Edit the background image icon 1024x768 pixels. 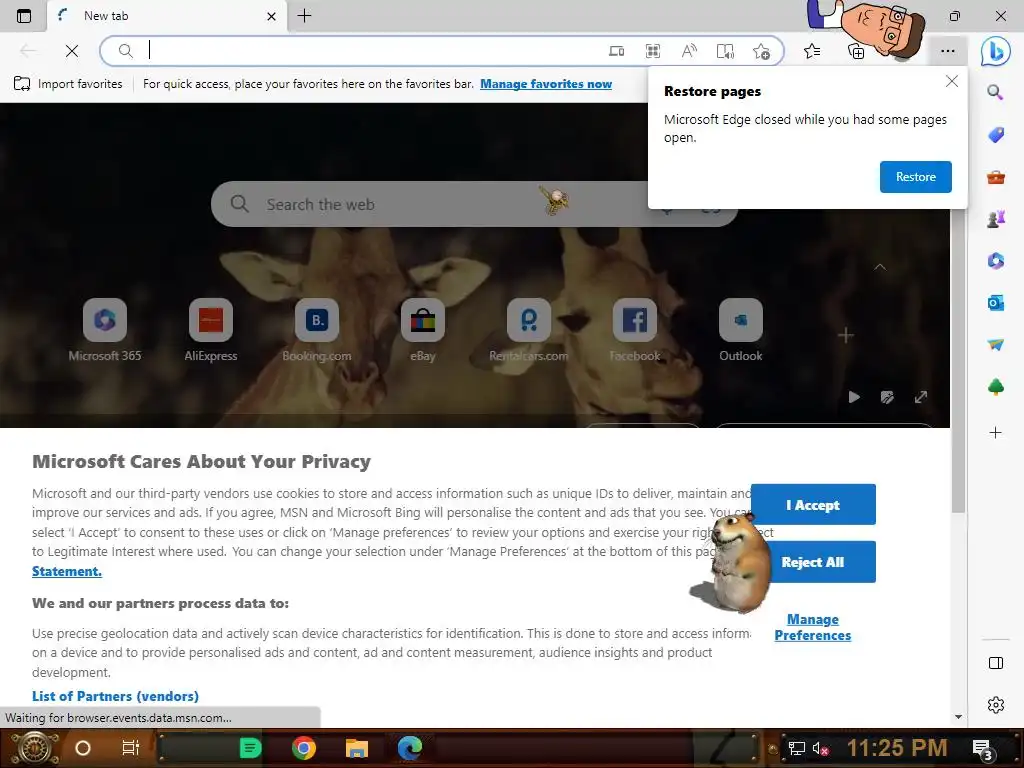pyautogui.click(x=887, y=397)
